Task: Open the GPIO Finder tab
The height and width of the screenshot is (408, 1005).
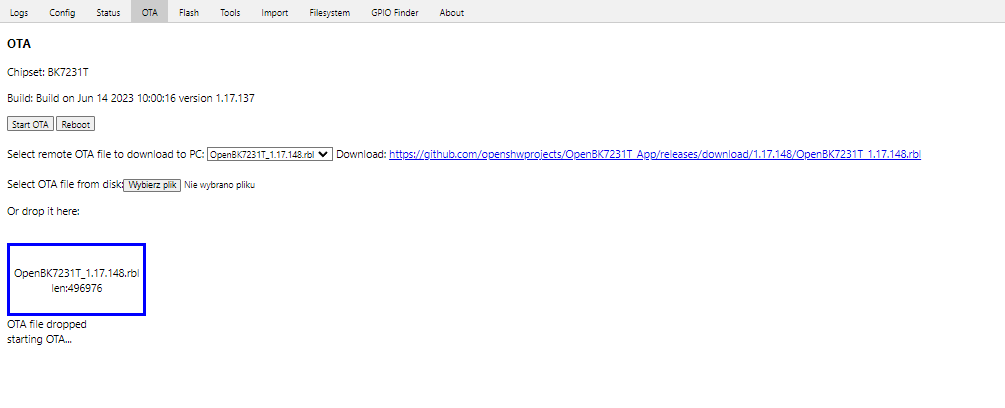Action: coord(395,12)
